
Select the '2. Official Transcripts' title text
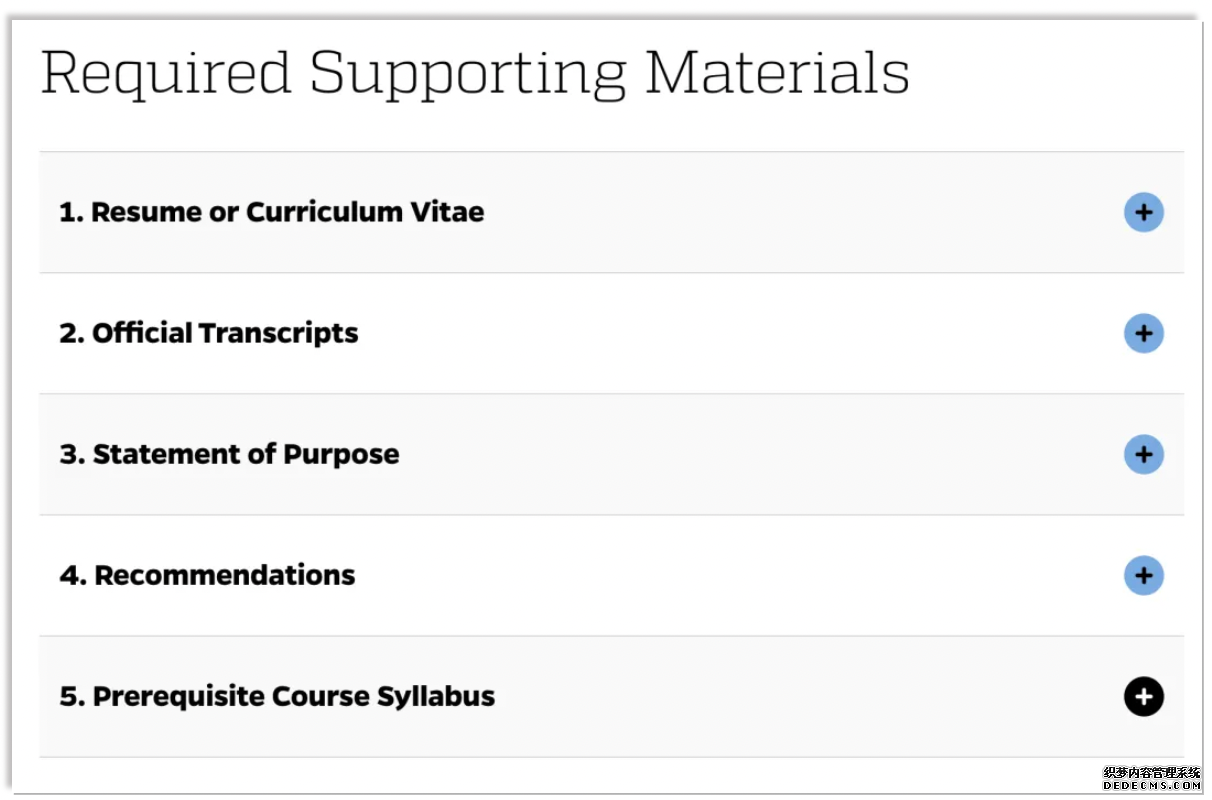(x=208, y=333)
